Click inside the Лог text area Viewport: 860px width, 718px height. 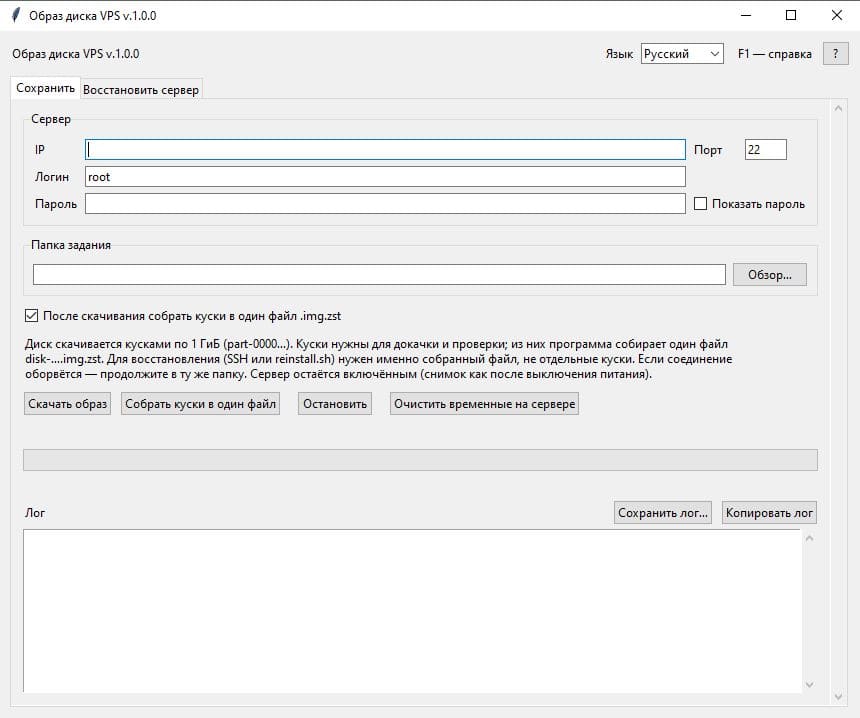pos(412,610)
